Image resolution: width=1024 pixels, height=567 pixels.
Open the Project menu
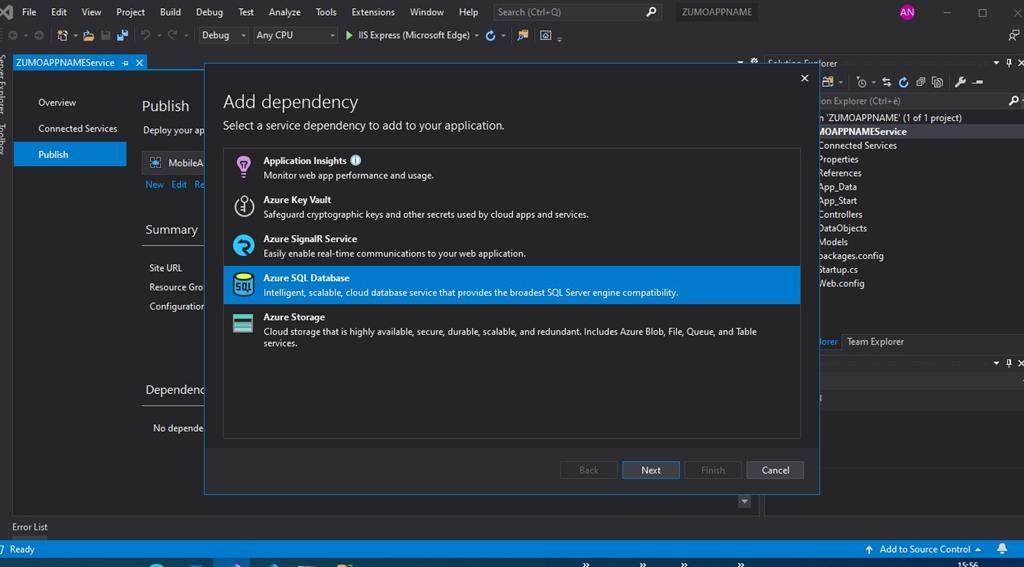point(130,12)
